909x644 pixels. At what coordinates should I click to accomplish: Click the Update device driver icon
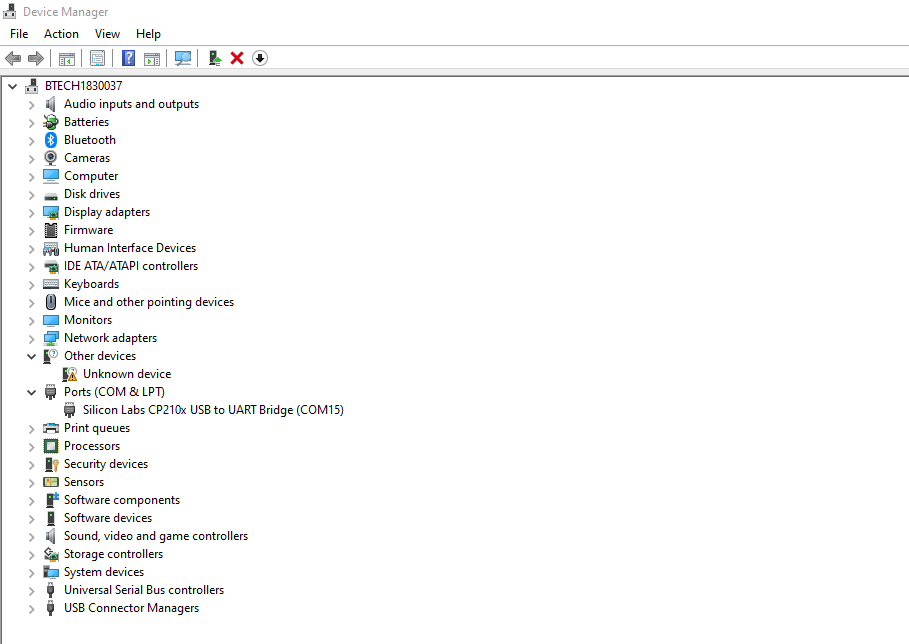coord(214,58)
